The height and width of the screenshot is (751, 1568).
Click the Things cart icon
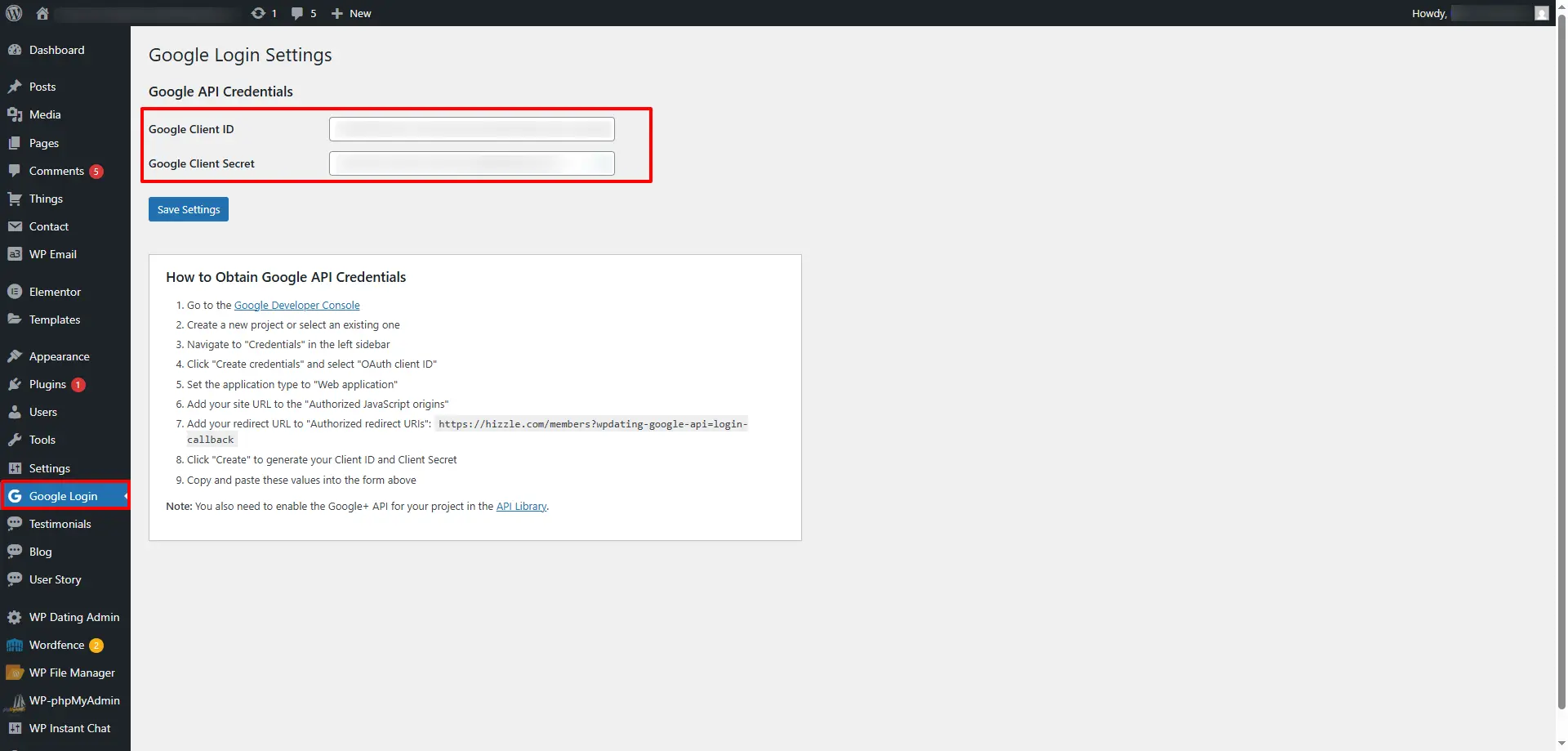15,199
